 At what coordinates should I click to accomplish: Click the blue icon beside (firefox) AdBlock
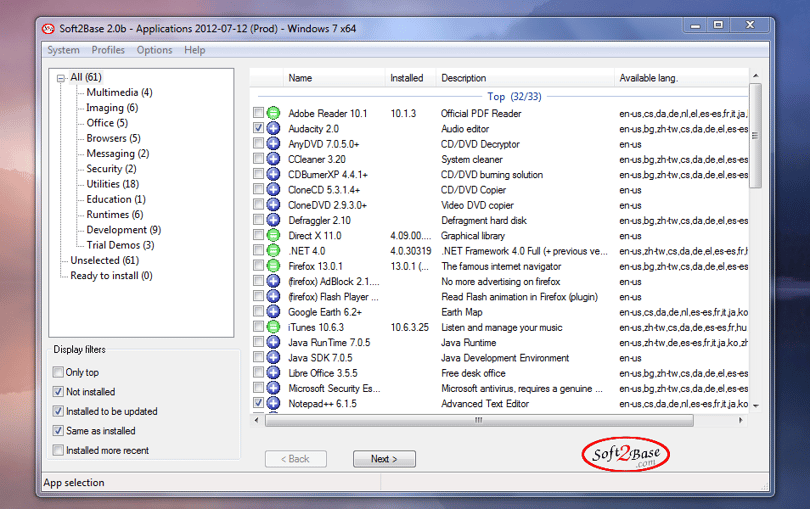(273, 281)
